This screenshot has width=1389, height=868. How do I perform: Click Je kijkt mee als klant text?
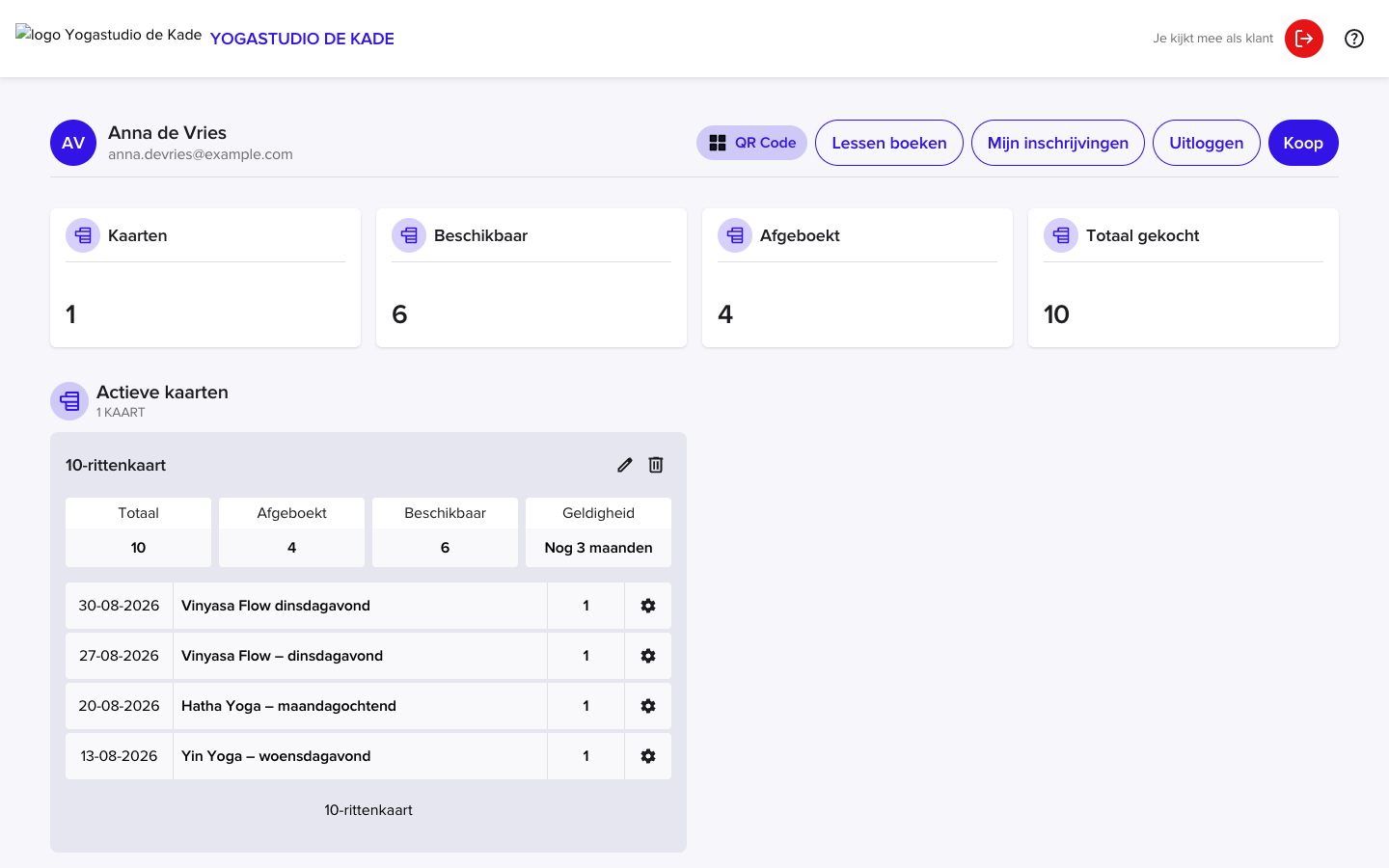(x=1213, y=39)
